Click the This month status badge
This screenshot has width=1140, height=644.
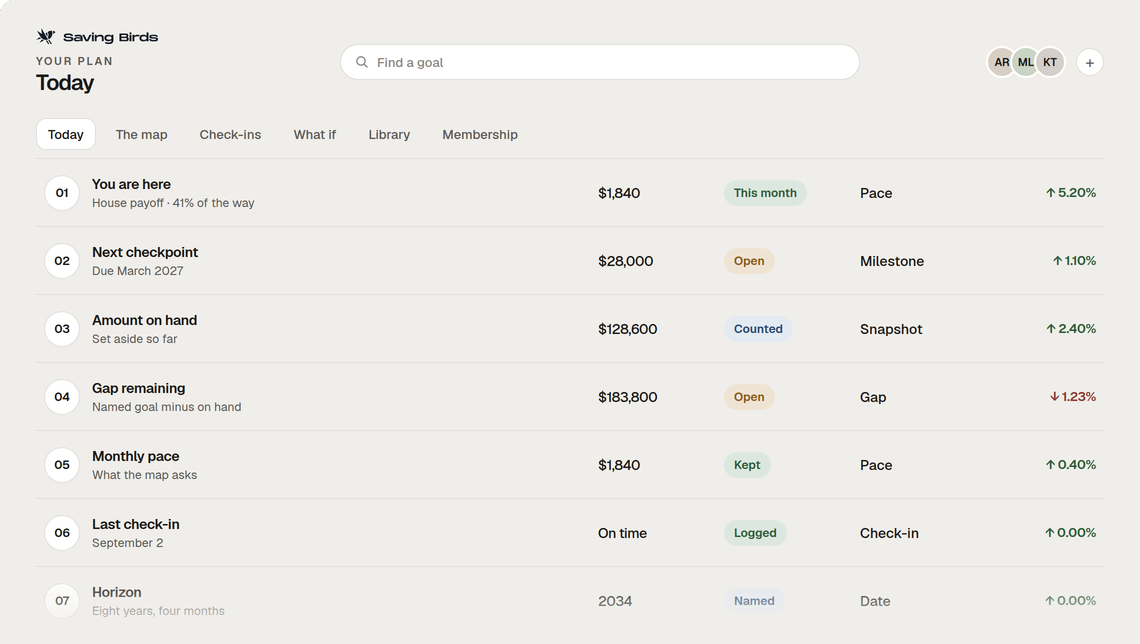pos(765,193)
